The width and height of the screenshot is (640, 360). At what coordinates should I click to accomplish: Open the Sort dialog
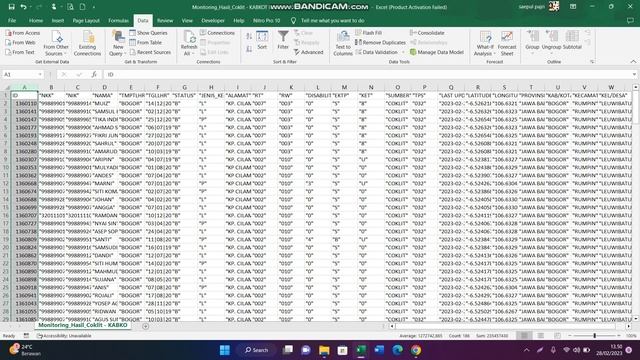(x=262, y=41)
